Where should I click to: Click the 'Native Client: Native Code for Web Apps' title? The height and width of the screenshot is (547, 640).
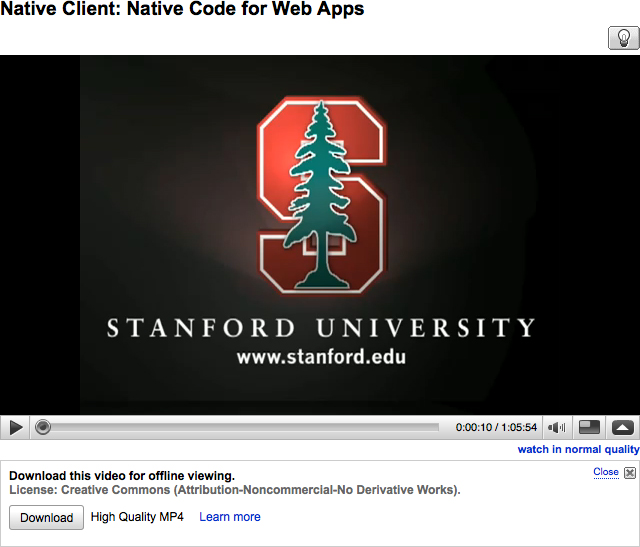coord(182,10)
